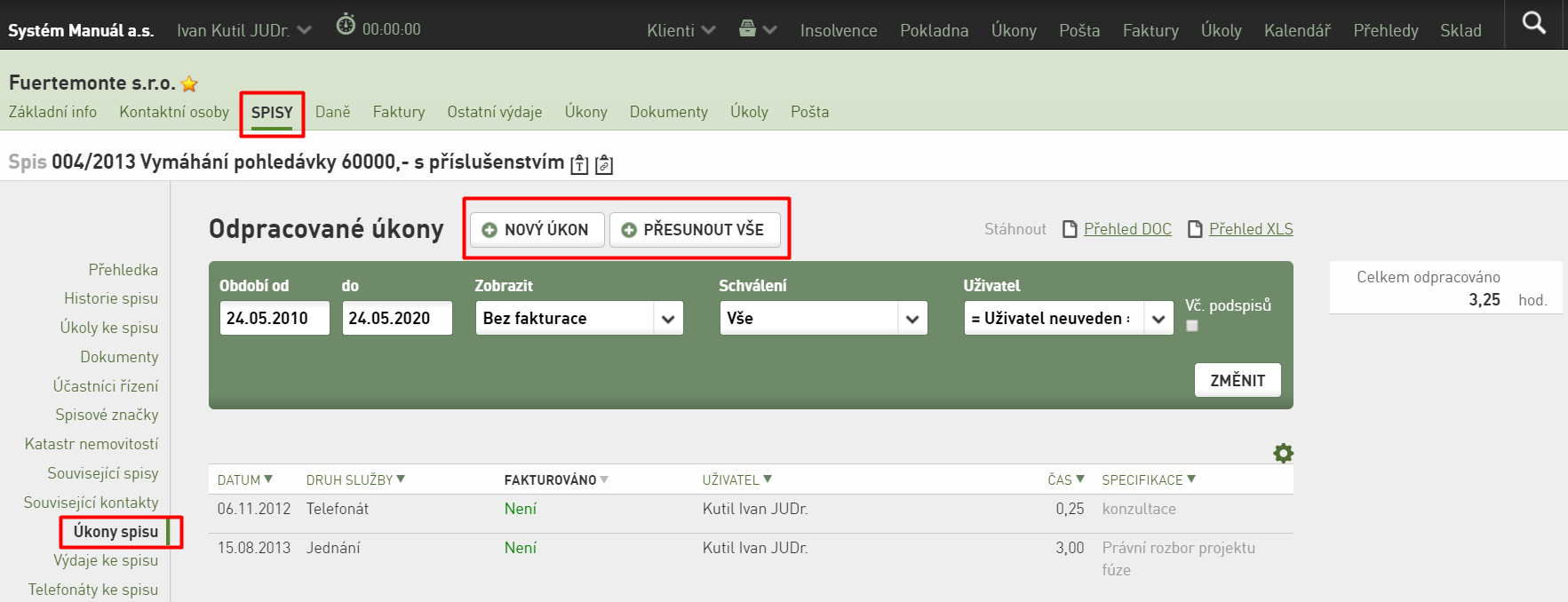Download the Přehled DOC link
Screen dimensions: 1568x602
click(1127, 229)
